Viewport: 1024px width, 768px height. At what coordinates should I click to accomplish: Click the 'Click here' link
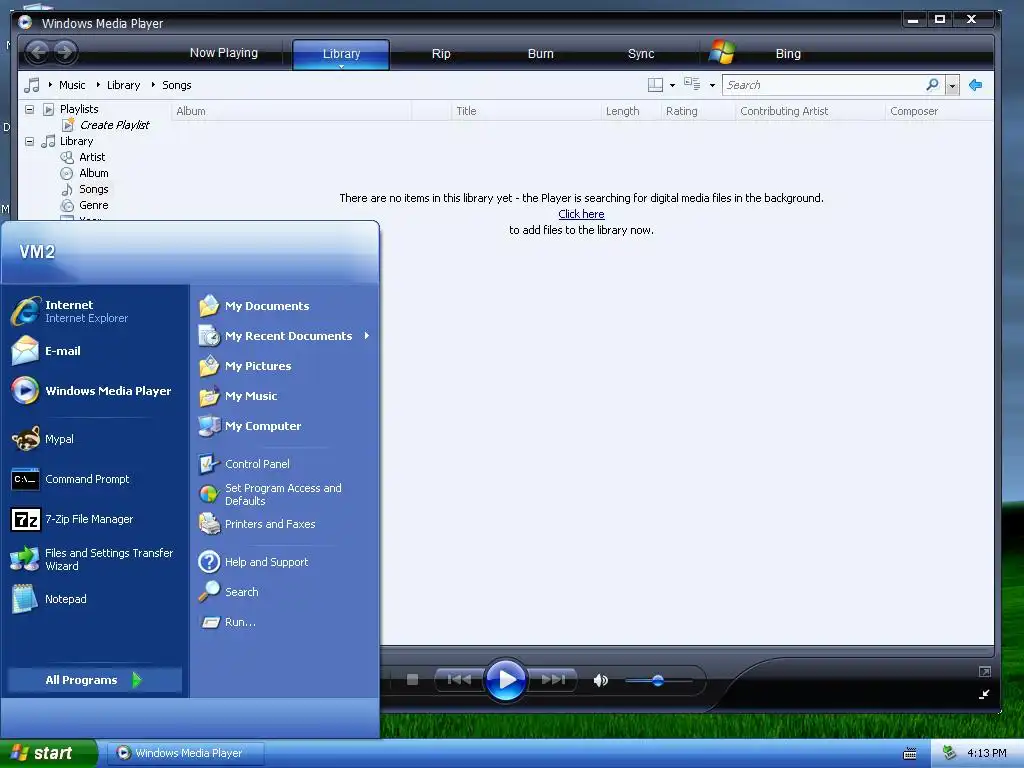click(x=581, y=214)
